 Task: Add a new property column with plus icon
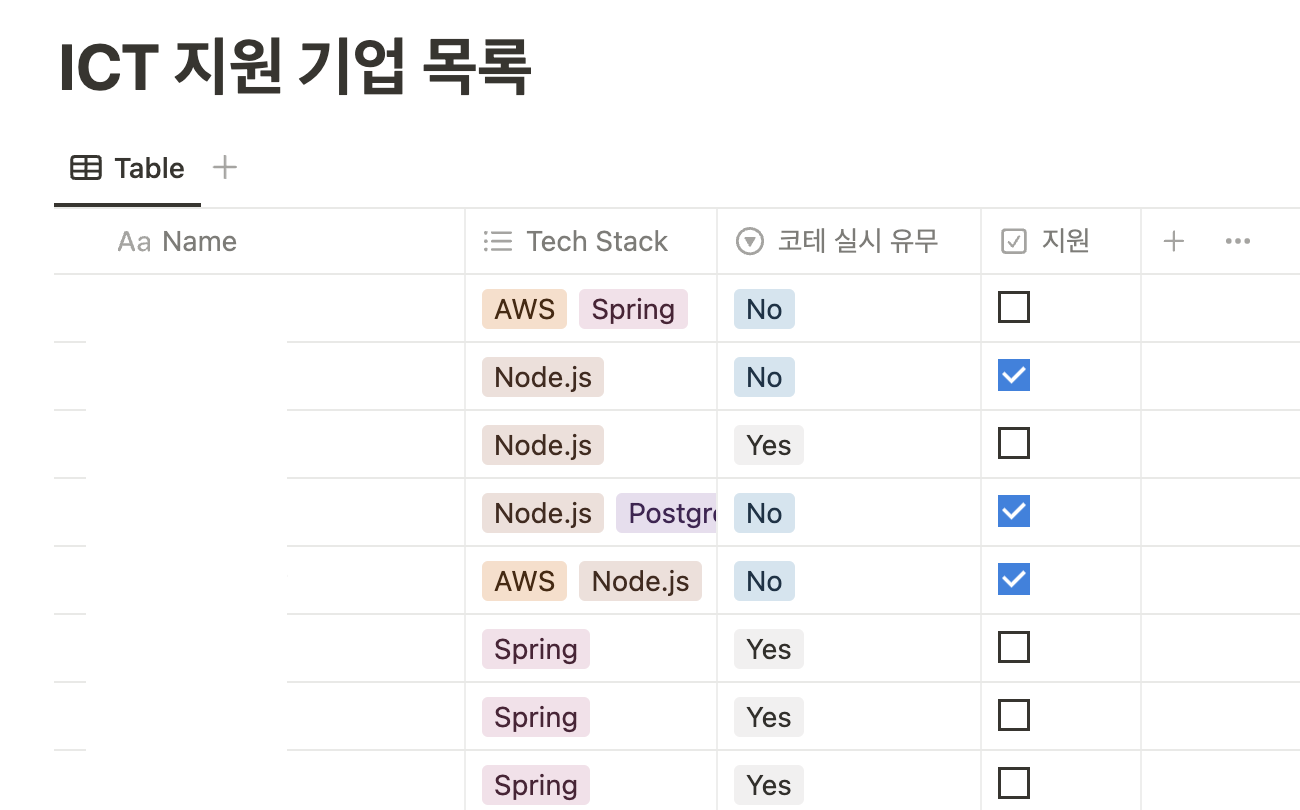point(1174,241)
